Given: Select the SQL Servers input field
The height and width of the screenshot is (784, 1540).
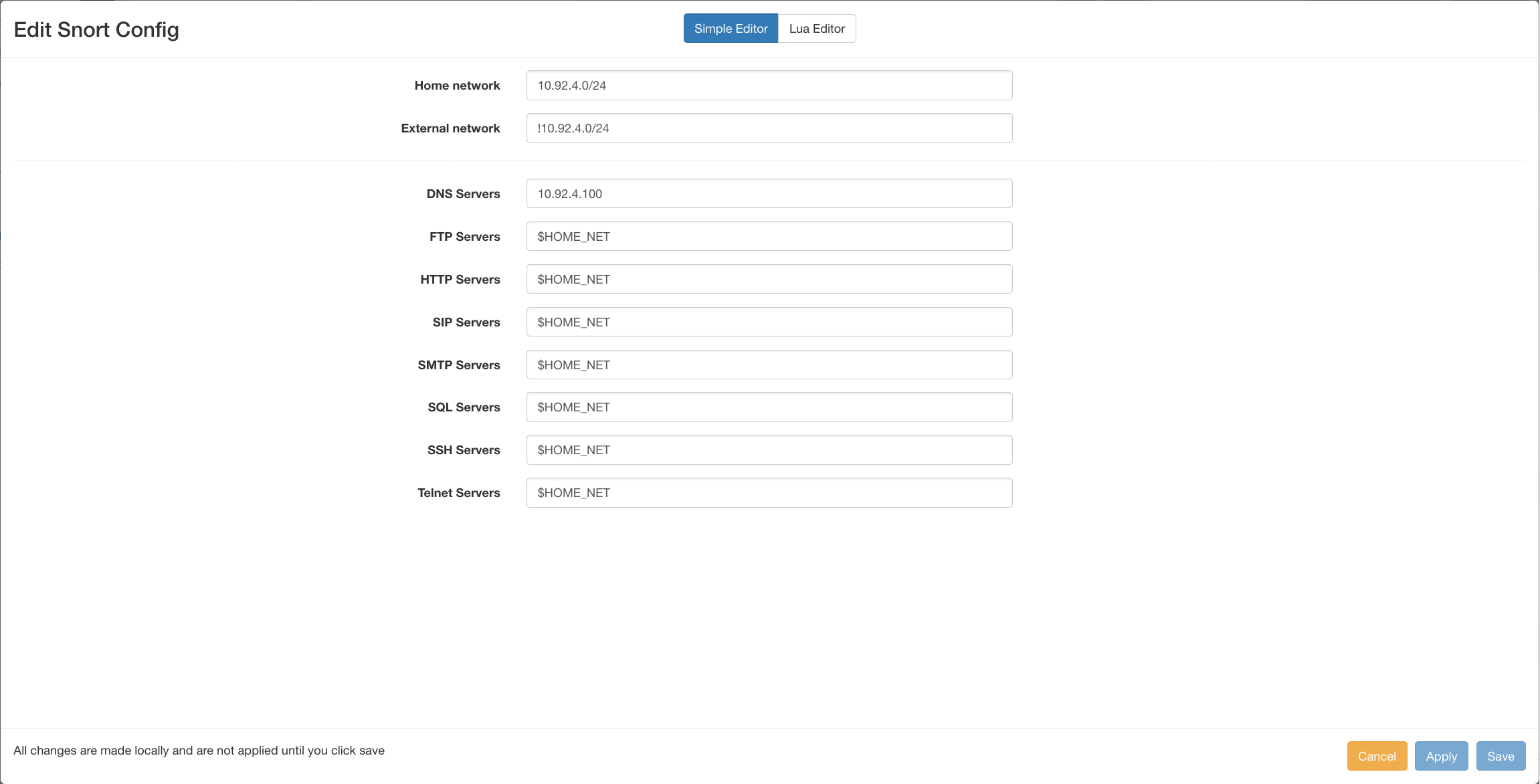Looking at the screenshot, I should coord(769,407).
